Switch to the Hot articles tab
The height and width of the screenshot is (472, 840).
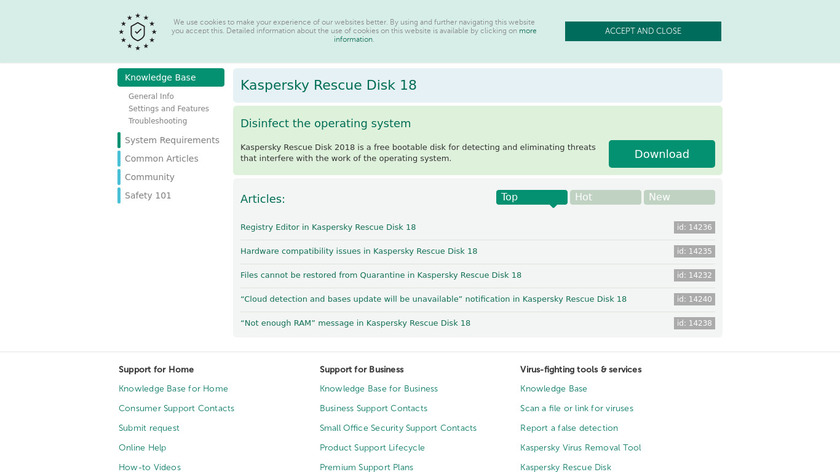[605, 197]
